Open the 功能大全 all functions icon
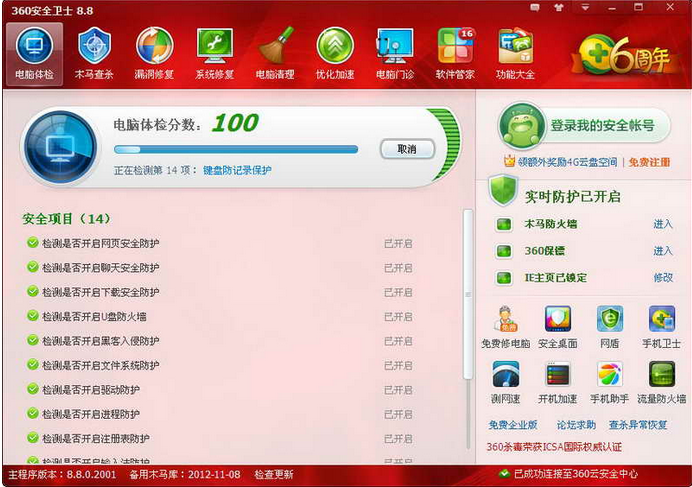The image size is (692, 487). click(x=515, y=54)
